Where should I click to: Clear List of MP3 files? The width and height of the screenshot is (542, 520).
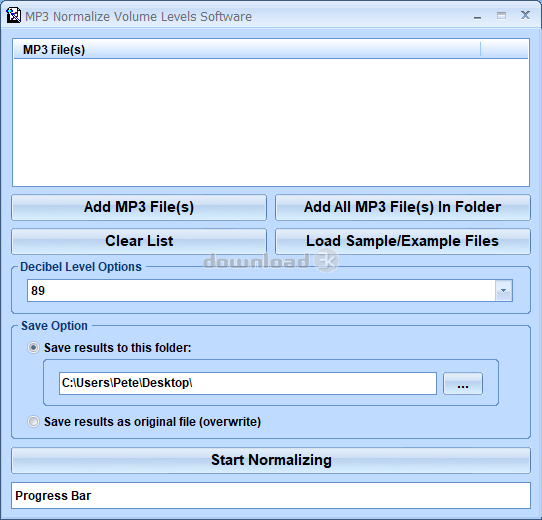pos(139,241)
